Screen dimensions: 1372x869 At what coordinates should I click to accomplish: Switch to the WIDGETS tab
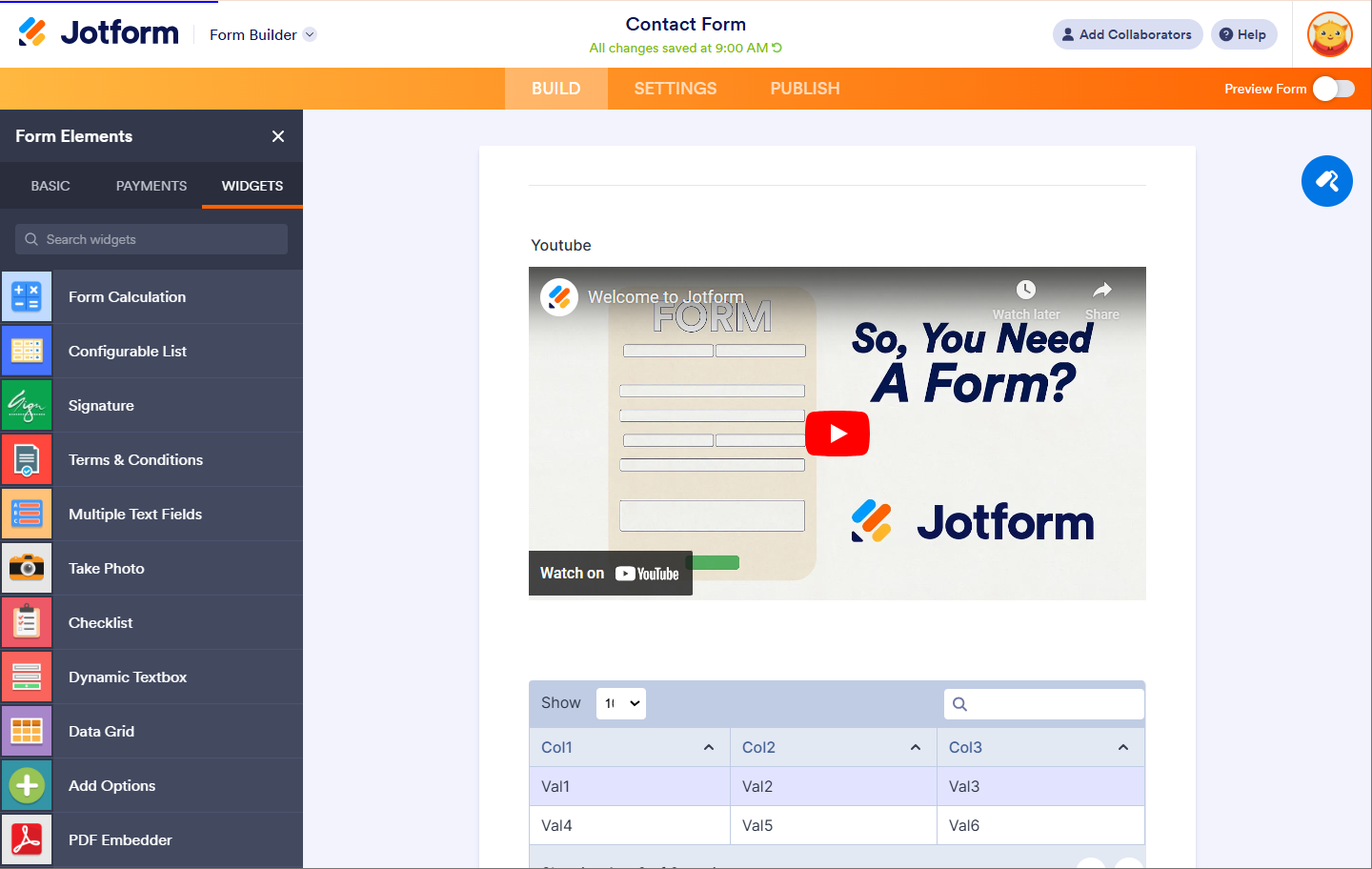(x=252, y=186)
